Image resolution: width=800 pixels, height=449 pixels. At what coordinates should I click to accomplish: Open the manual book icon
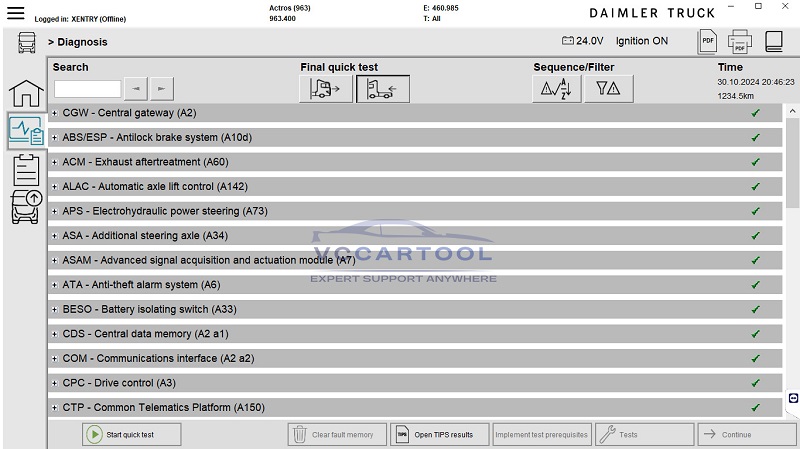pyautogui.click(x=773, y=41)
